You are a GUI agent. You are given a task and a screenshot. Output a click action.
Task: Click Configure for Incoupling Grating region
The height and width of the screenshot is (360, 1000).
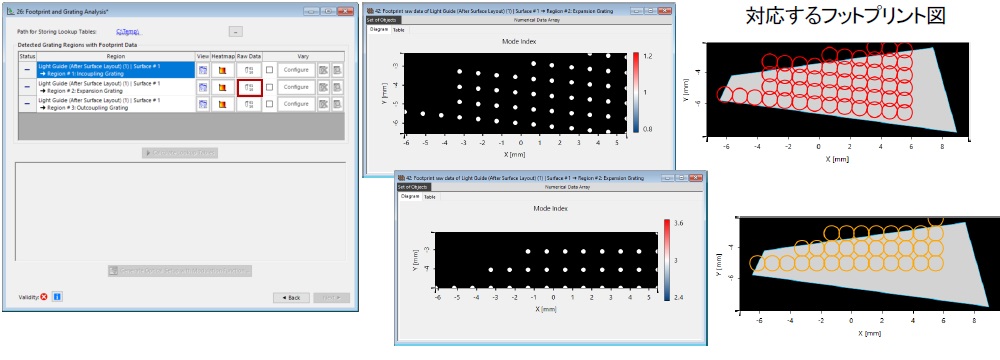tap(296, 70)
